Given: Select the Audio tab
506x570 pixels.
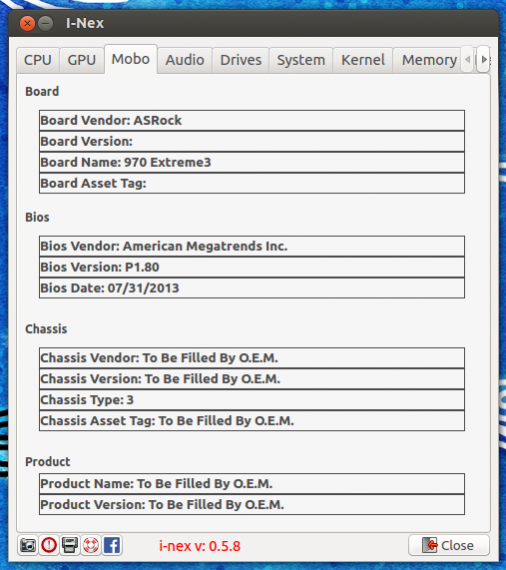Looking at the screenshot, I should [x=185, y=60].
